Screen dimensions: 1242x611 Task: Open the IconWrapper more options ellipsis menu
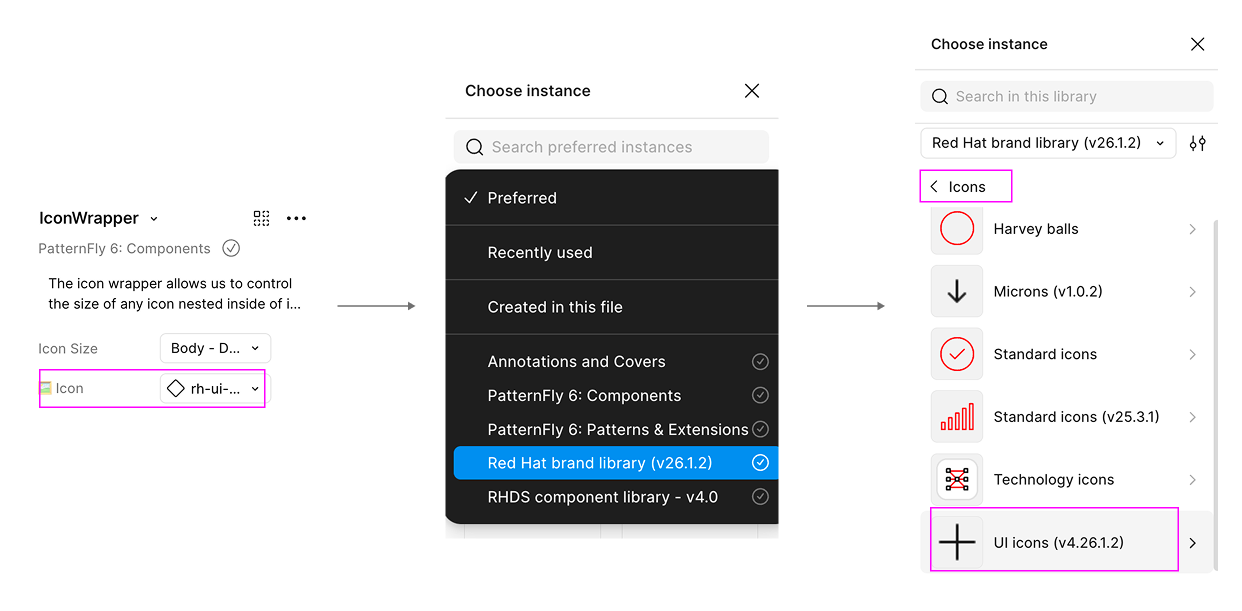[x=296, y=218]
